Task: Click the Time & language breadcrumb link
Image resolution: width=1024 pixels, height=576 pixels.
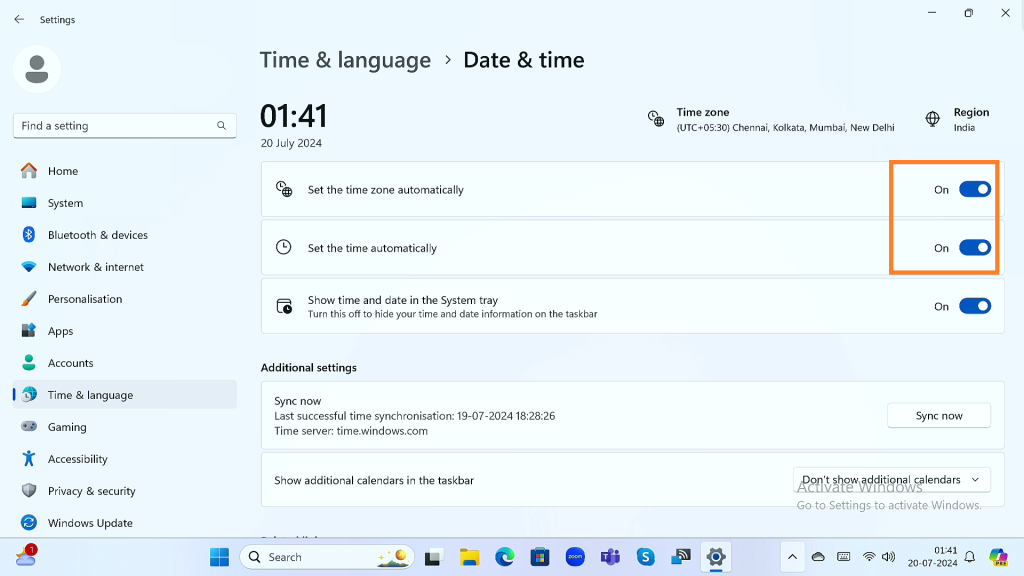Action: point(345,60)
